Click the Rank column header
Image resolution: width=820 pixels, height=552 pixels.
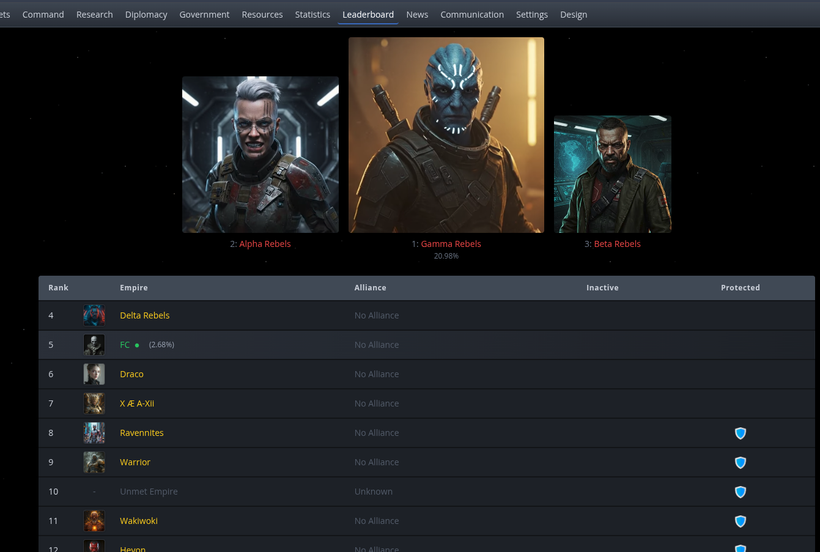pyautogui.click(x=58, y=288)
